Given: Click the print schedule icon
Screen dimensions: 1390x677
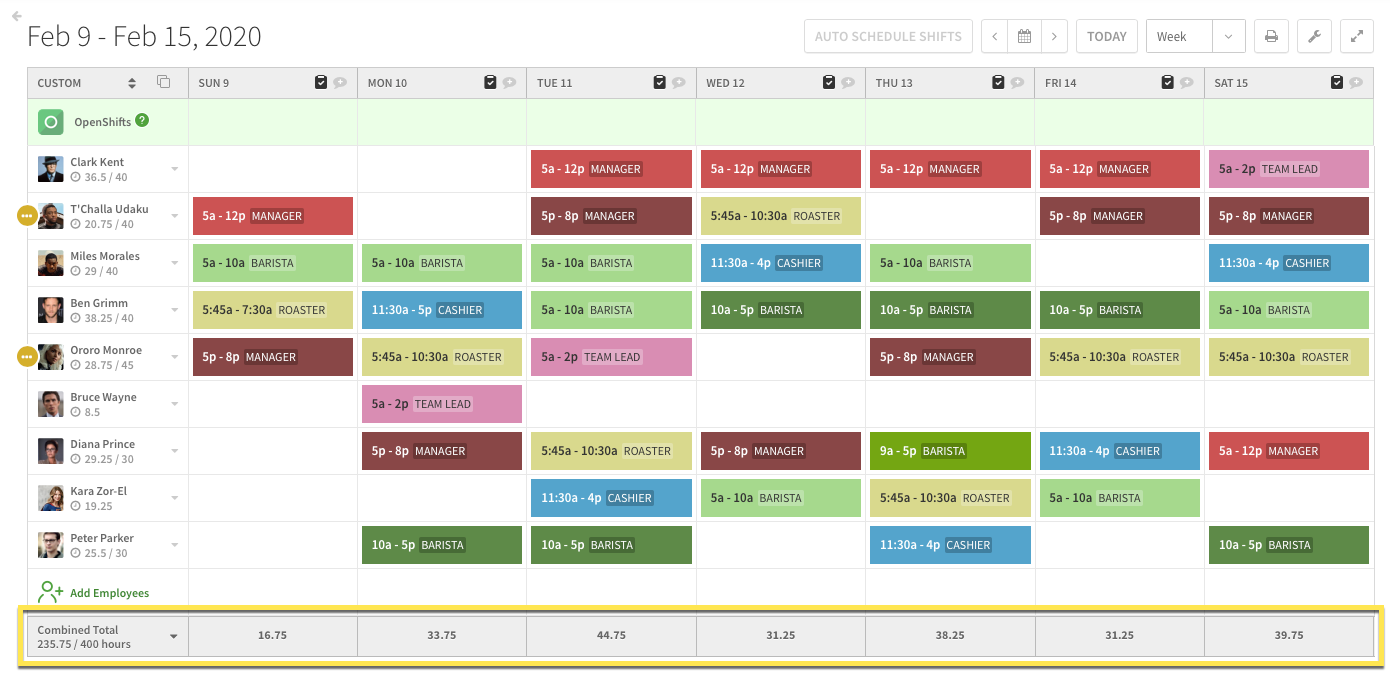Looking at the screenshot, I should 1271,36.
